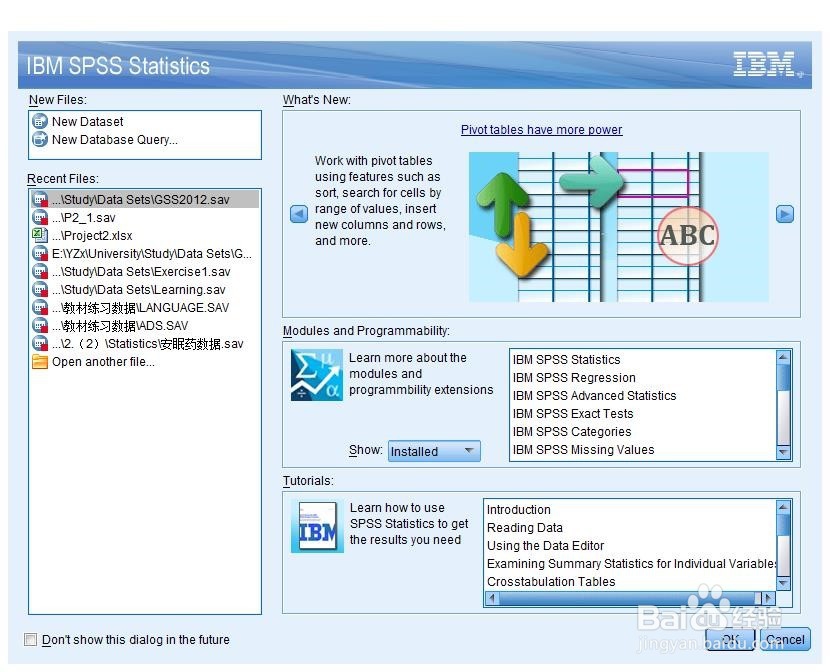Click tutorials horizontal scroll left arrow
Screen dimensions: 830x672
492,598
